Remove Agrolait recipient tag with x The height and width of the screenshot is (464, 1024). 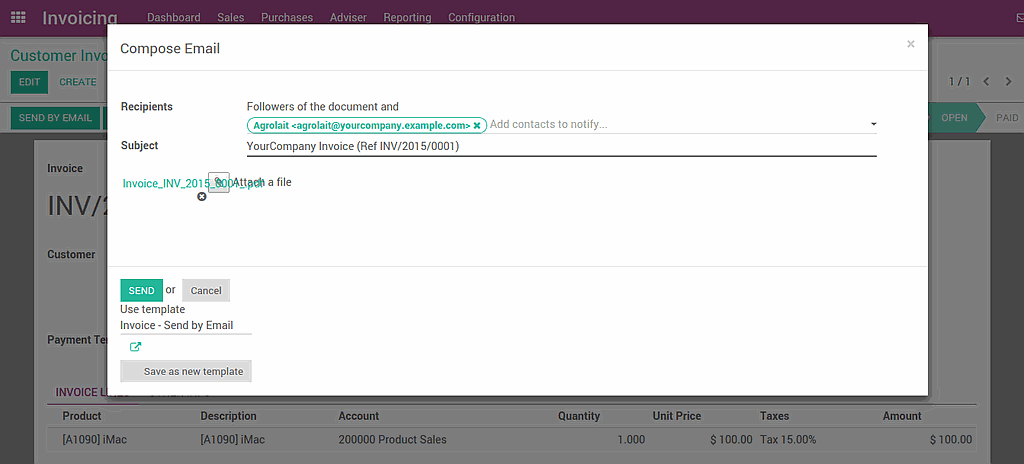(x=477, y=125)
